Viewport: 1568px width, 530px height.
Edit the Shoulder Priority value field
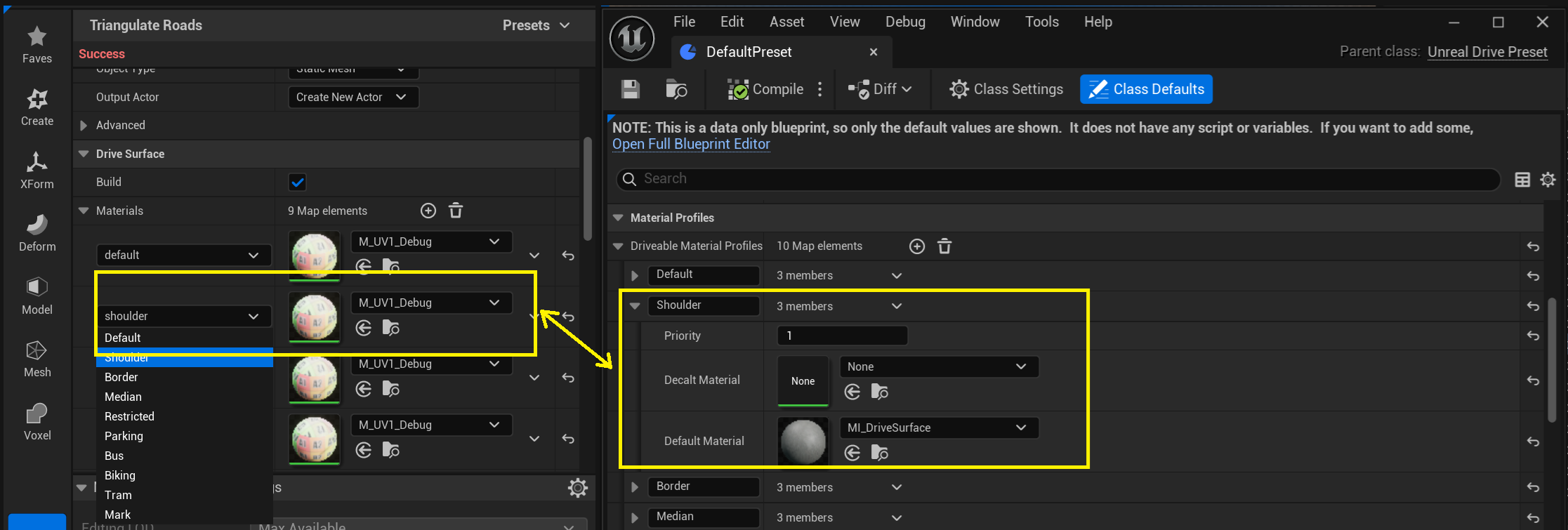tap(843, 336)
